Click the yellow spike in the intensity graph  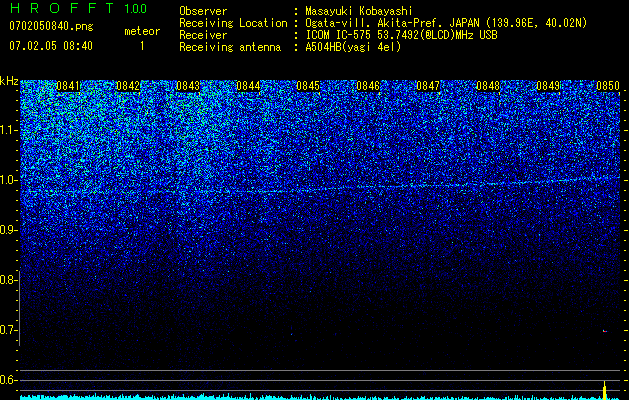tap(605, 390)
